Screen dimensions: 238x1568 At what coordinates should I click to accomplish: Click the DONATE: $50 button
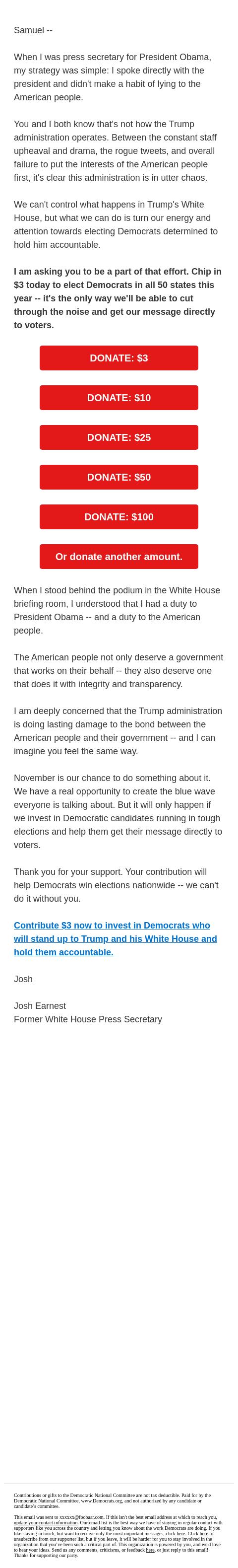[119, 477]
